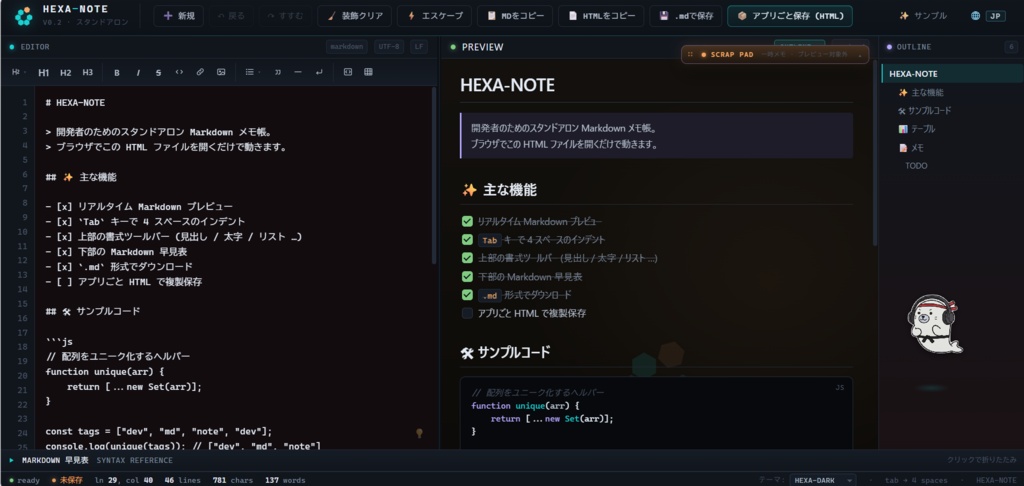Switch language with the JP globe button

coord(987,16)
